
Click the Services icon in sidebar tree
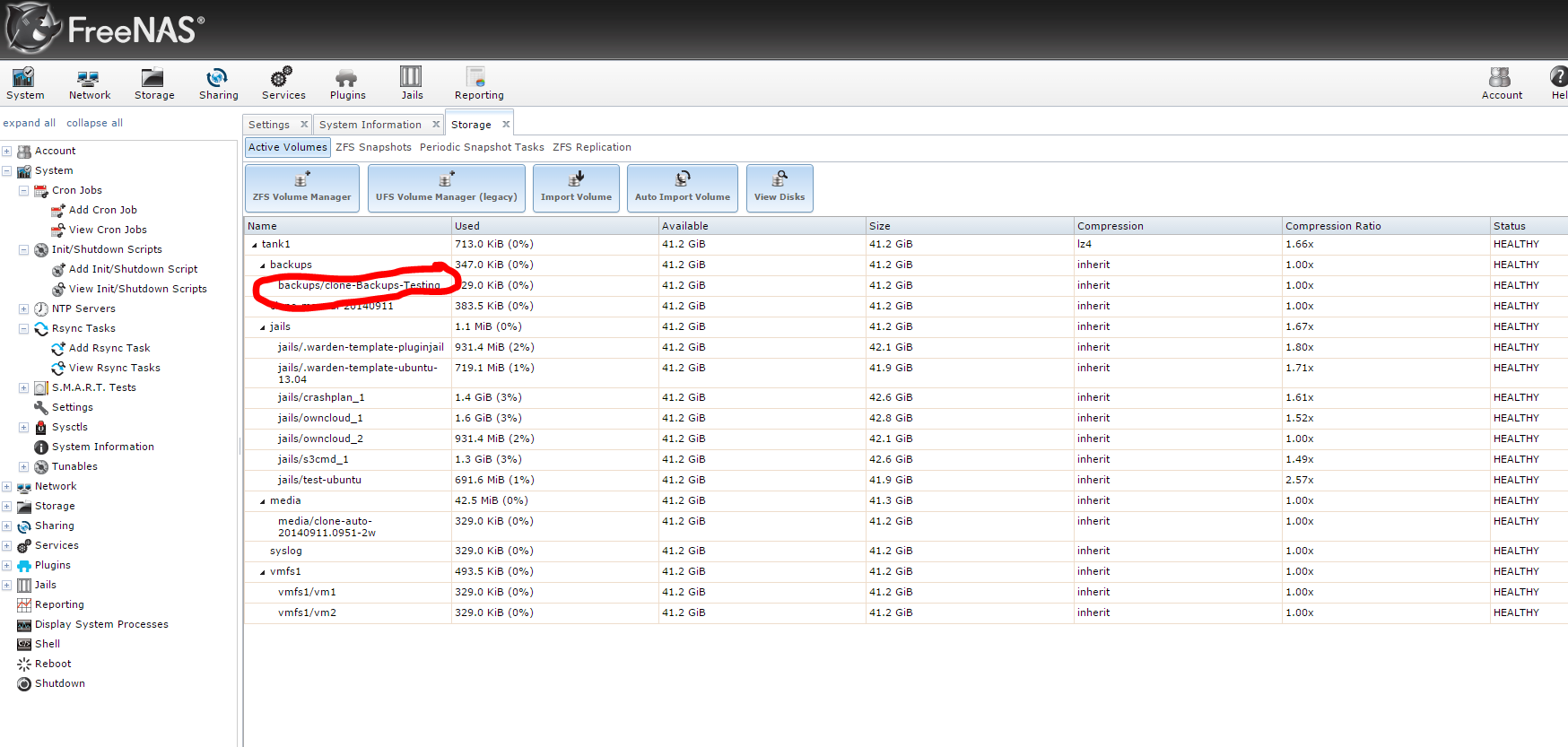click(x=24, y=545)
